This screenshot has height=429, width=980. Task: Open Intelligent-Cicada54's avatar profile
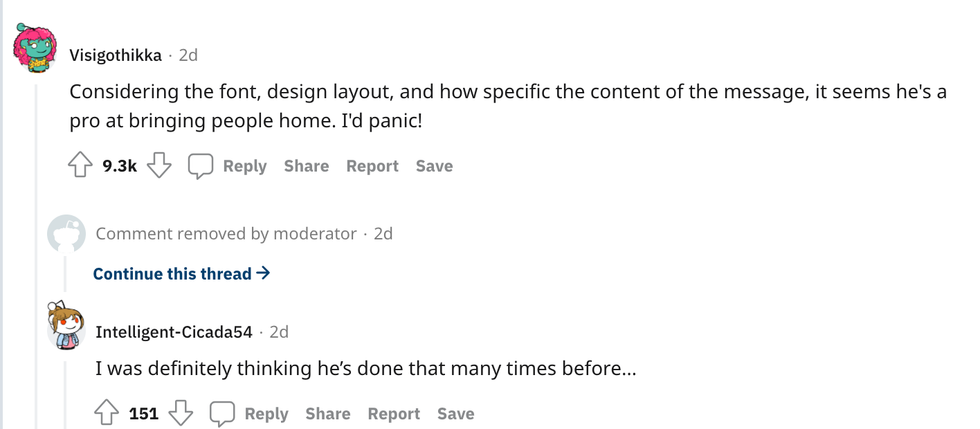(x=65, y=326)
